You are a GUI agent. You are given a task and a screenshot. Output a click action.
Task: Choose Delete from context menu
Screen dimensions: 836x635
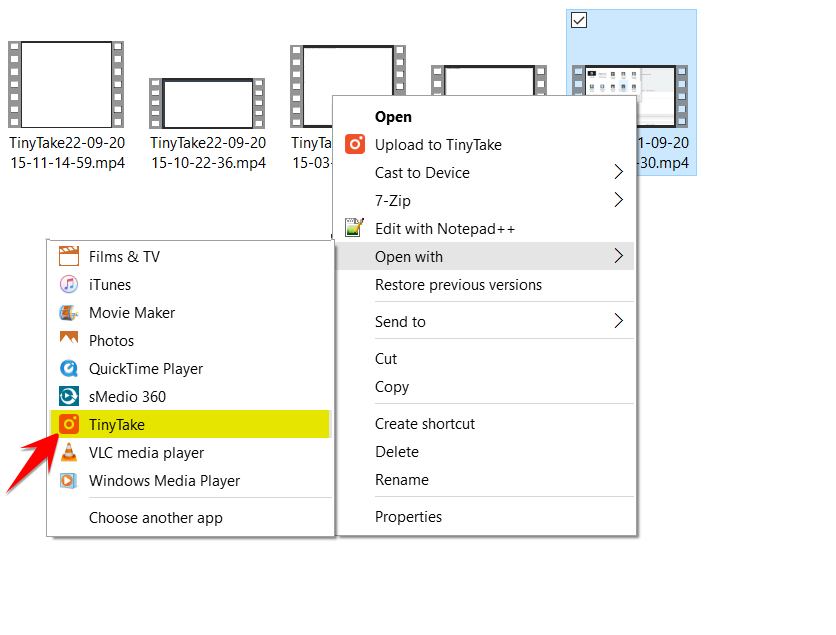pos(485,452)
